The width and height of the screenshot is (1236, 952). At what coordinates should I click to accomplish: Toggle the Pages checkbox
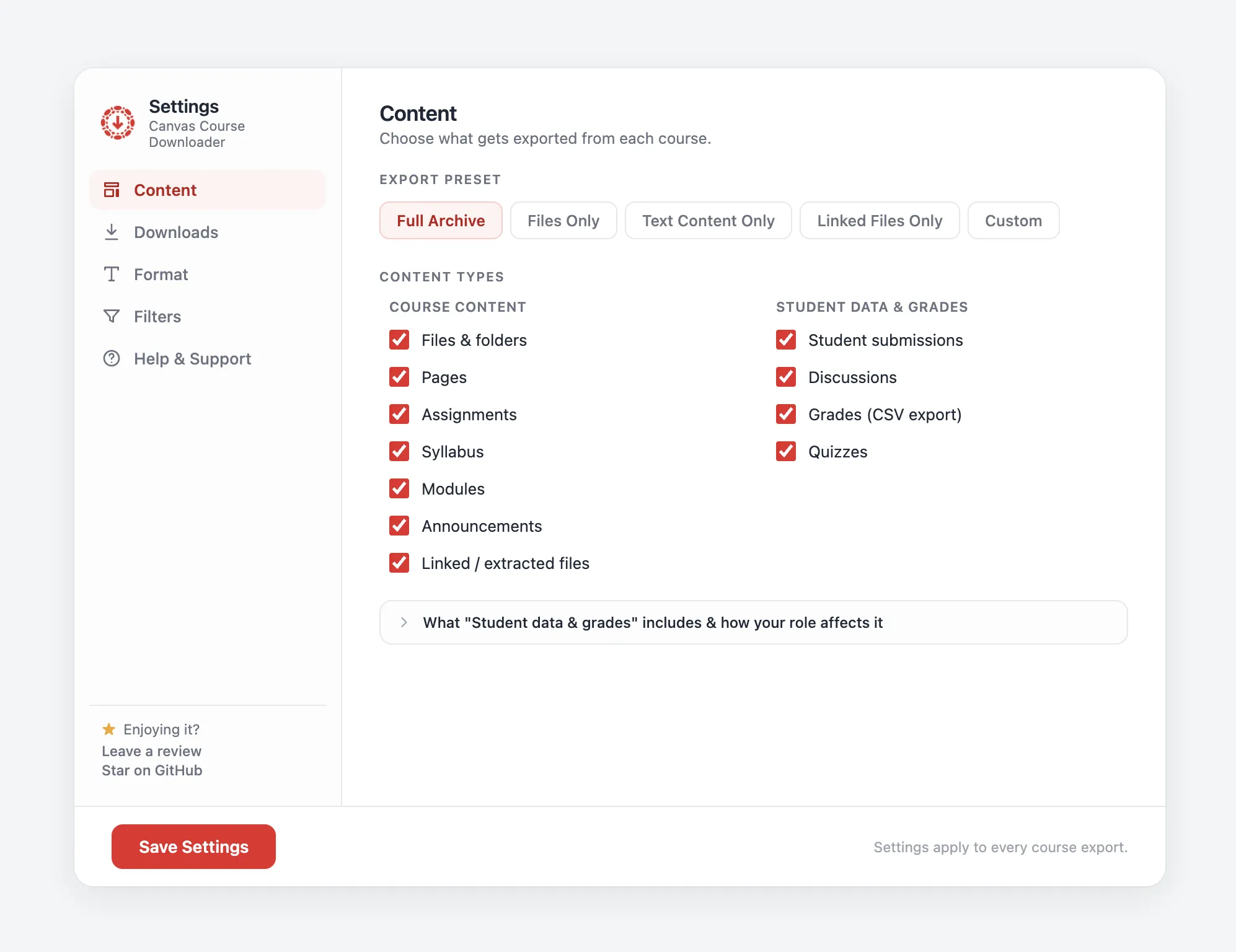click(399, 377)
